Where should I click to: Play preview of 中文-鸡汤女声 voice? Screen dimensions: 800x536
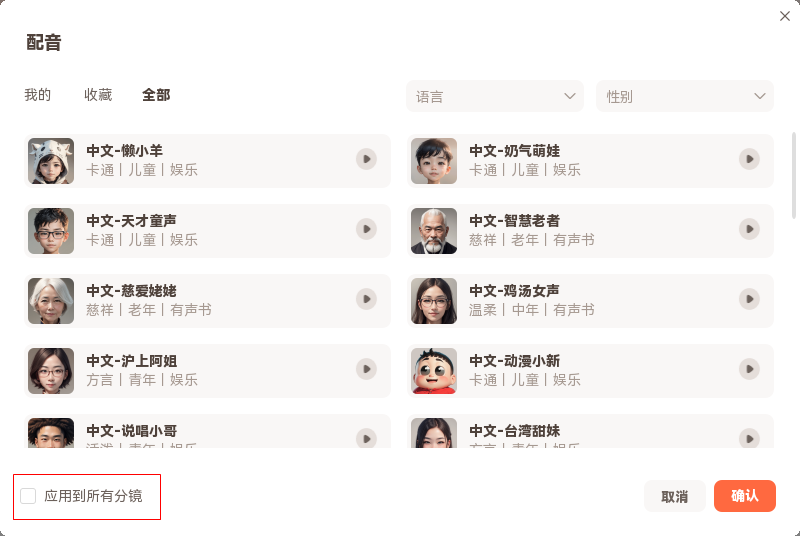click(x=749, y=299)
